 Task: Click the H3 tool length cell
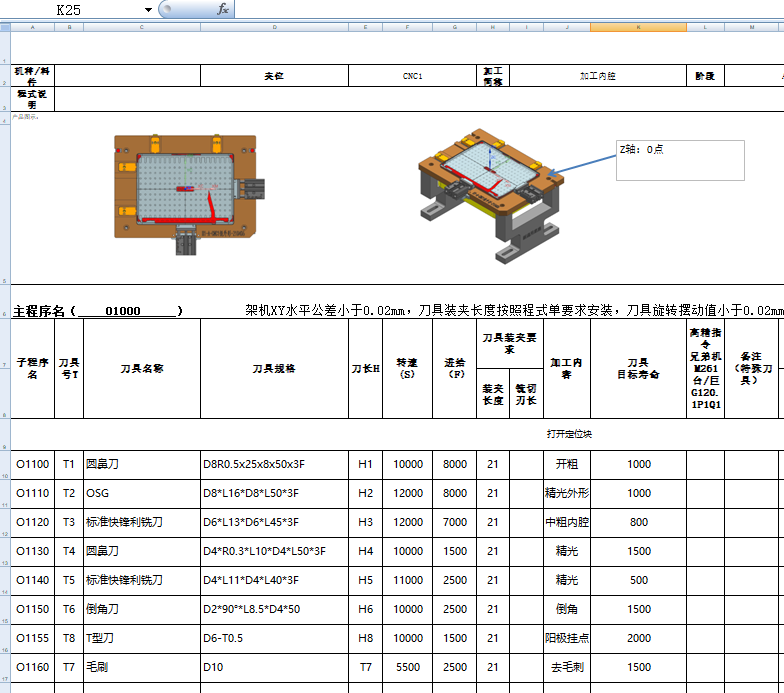point(366,522)
